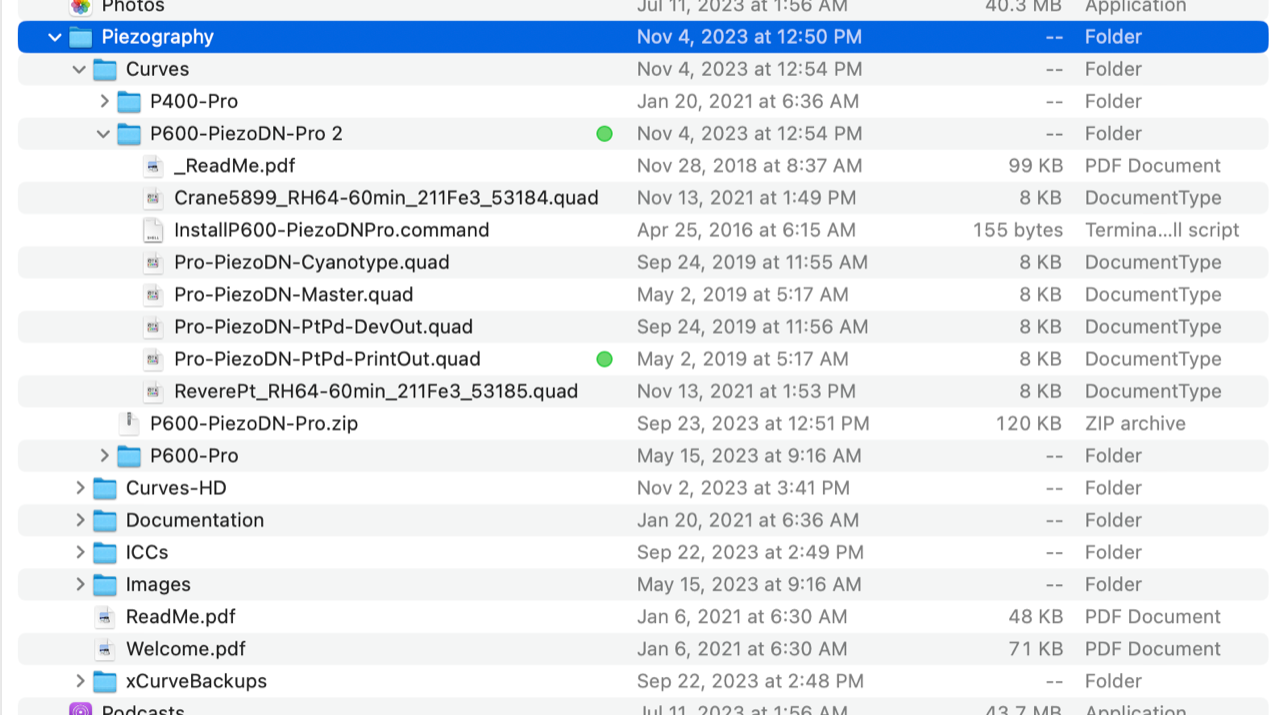Click the Documentation folder icon
Viewport: 1280px width, 715px height.
click(x=105, y=520)
